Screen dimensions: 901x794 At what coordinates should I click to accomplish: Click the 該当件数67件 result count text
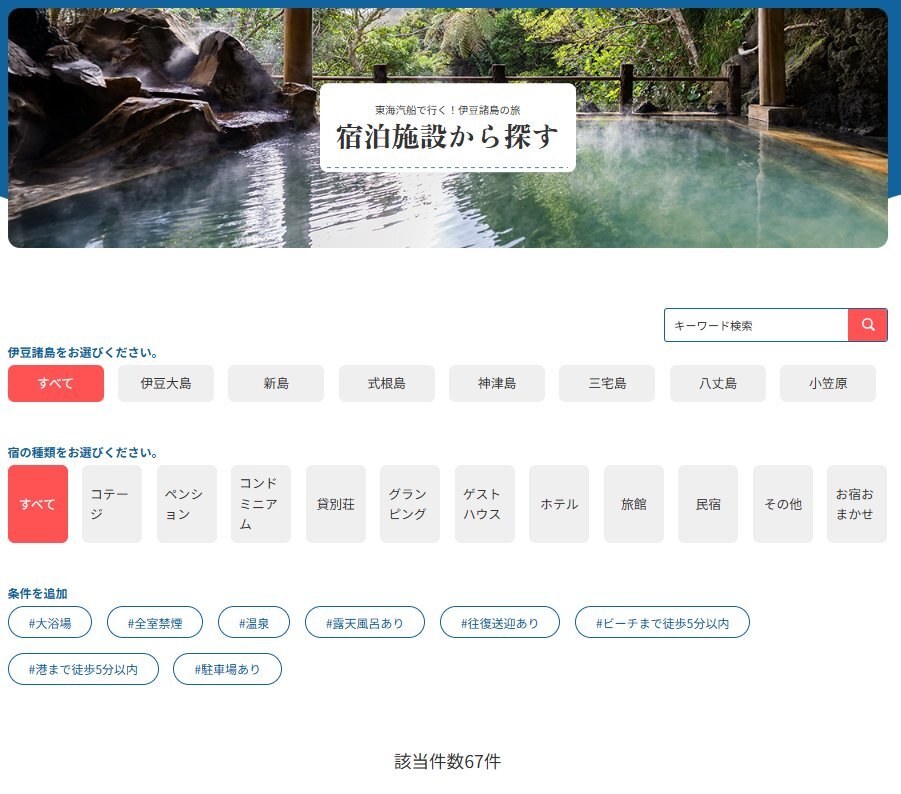pyautogui.click(x=448, y=762)
